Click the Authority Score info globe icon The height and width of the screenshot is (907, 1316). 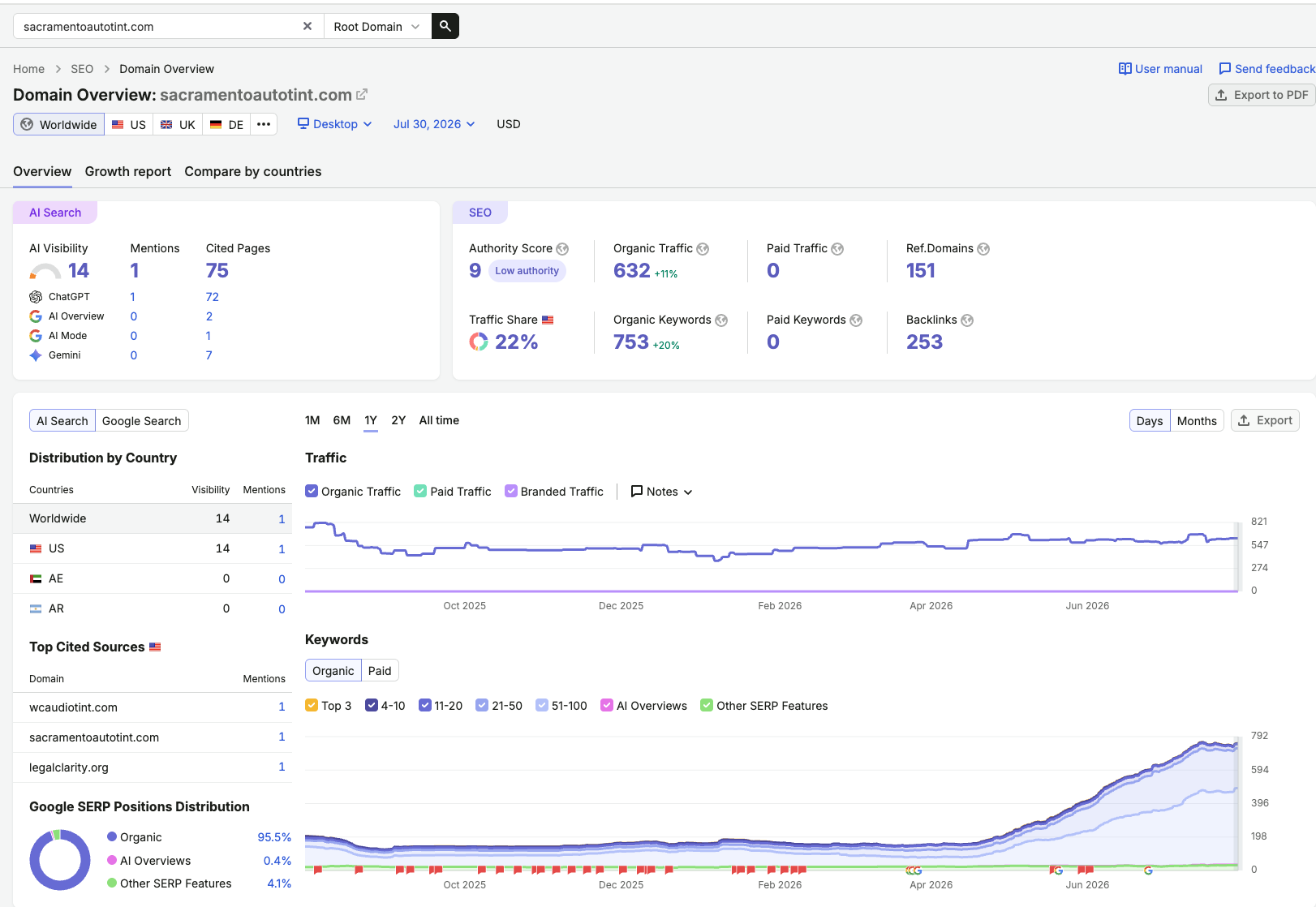click(x=562, y=249)
